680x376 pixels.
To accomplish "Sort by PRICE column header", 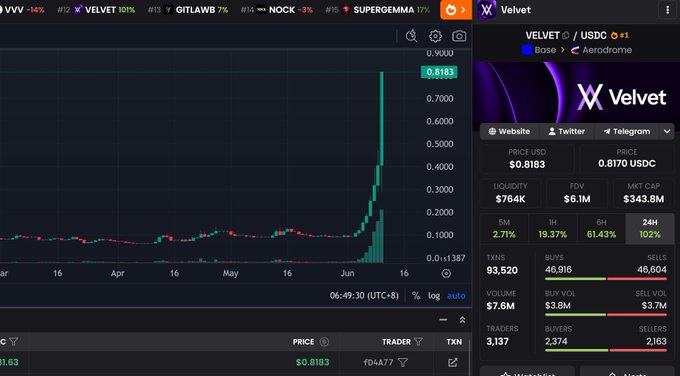I will 303,342.
